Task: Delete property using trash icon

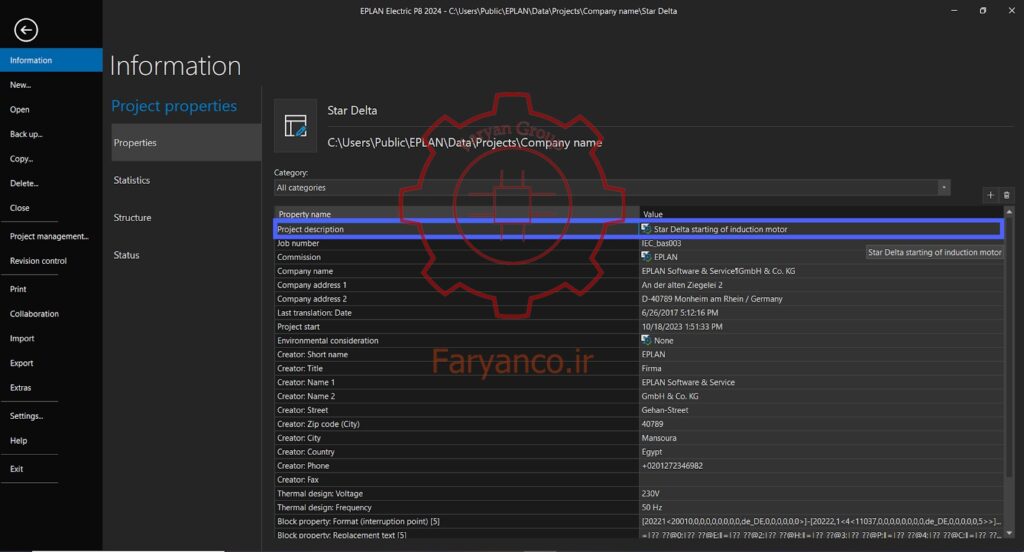Action: tap(1006, 195)
